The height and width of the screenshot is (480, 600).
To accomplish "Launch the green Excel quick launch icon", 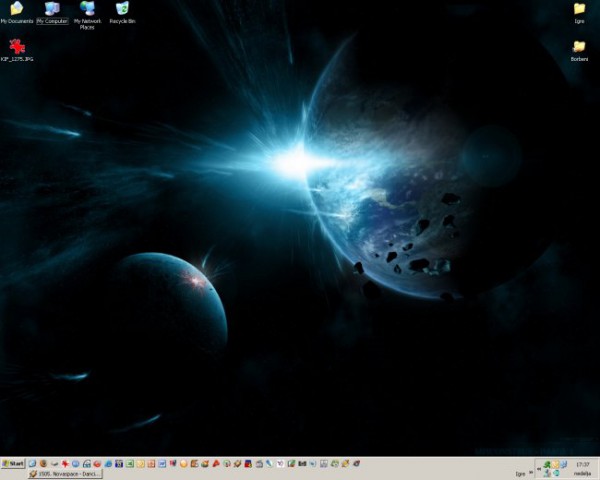I will point(129,464).
